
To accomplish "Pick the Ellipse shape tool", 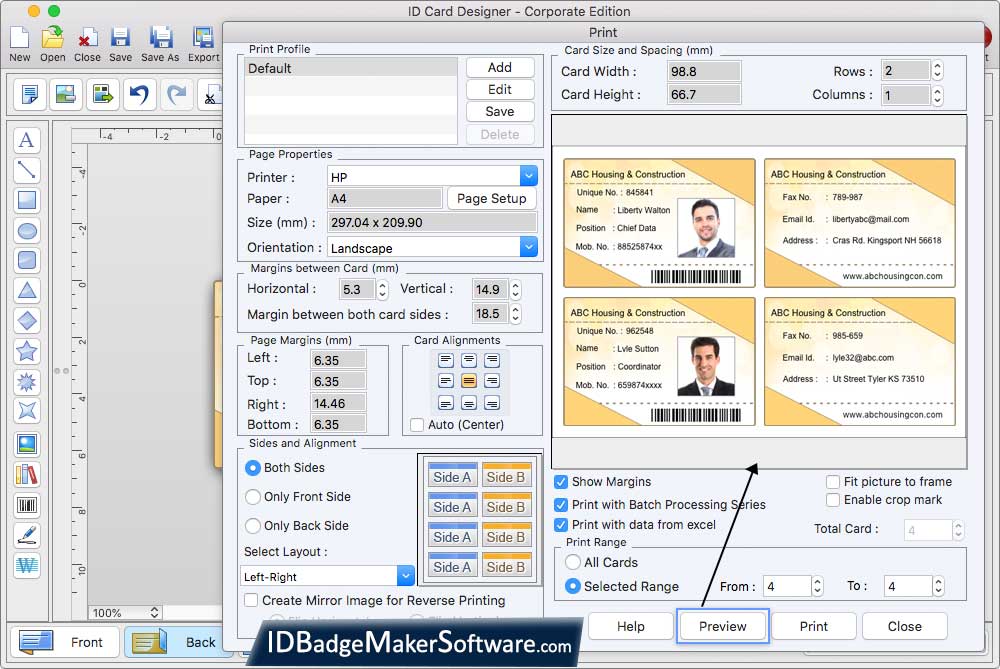I will [x=27, y=231].
